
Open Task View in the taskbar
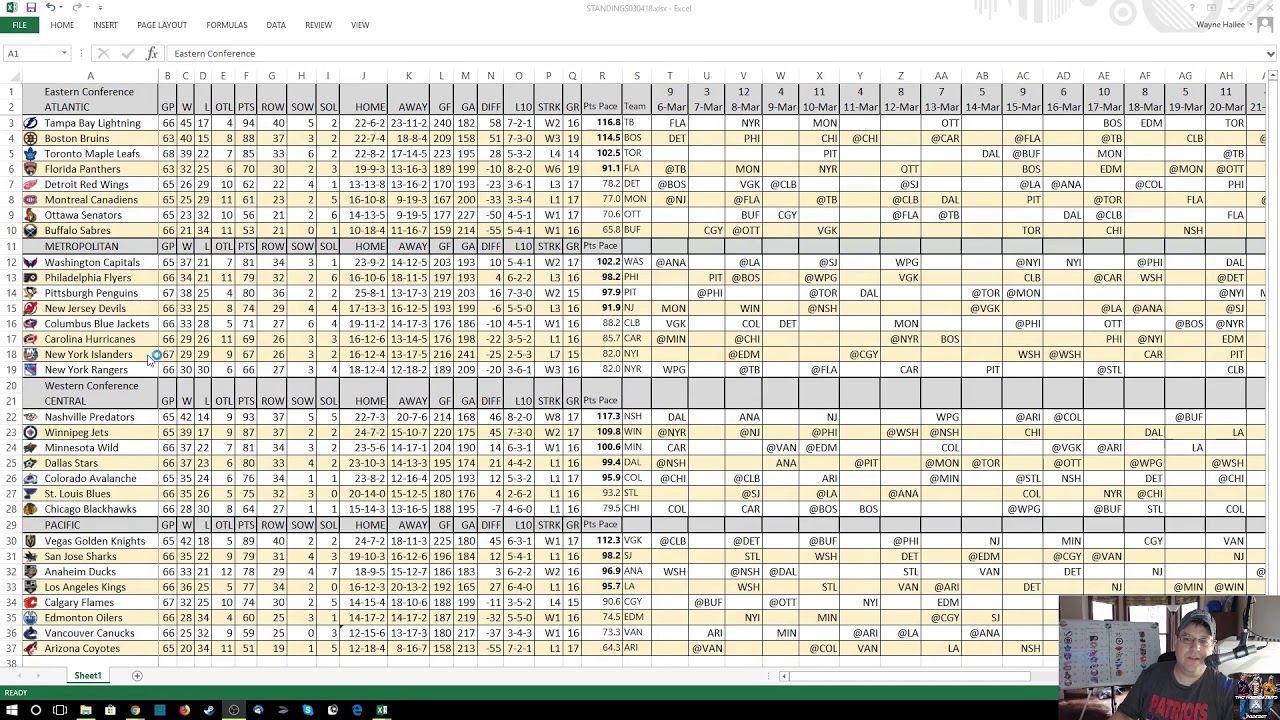pos(60,710)
